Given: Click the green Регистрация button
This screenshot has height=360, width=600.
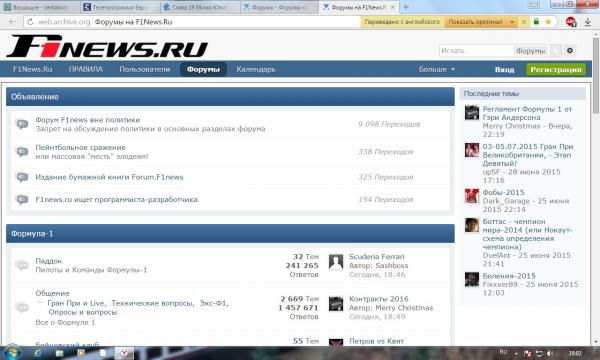Looking at the screenshot, I should pos(556,70).
